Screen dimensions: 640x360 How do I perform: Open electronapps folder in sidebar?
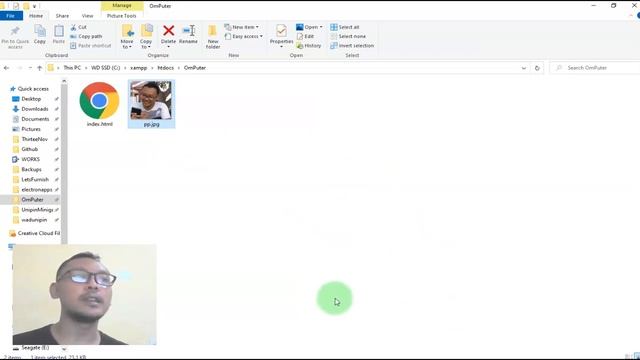coord(37,190)
